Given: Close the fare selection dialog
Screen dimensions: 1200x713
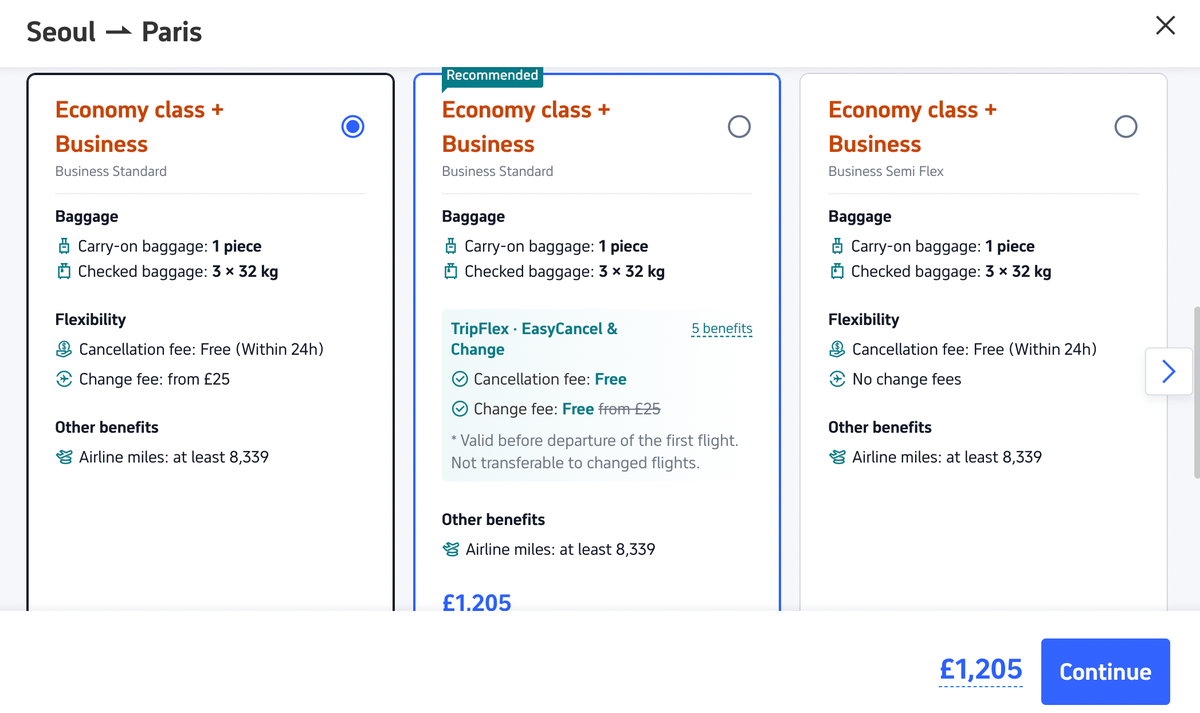Looking at the screenshot, I should click(x=1165, y=25).
